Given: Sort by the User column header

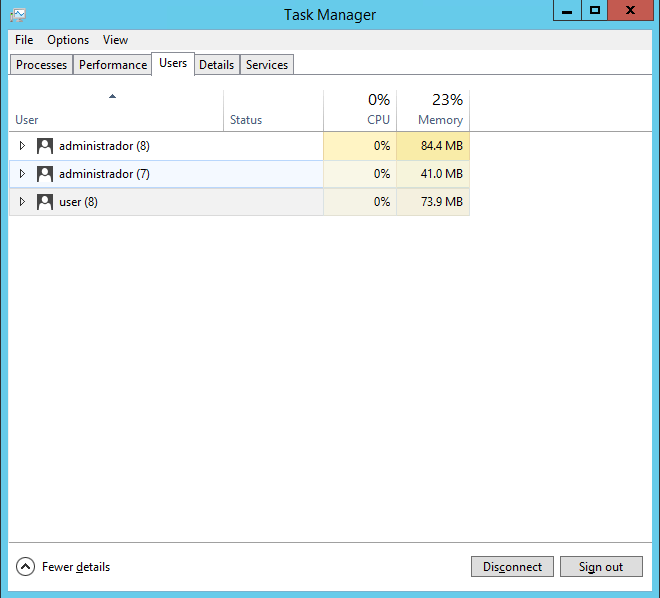Looking at the screenshot, I should click(116, 111).
